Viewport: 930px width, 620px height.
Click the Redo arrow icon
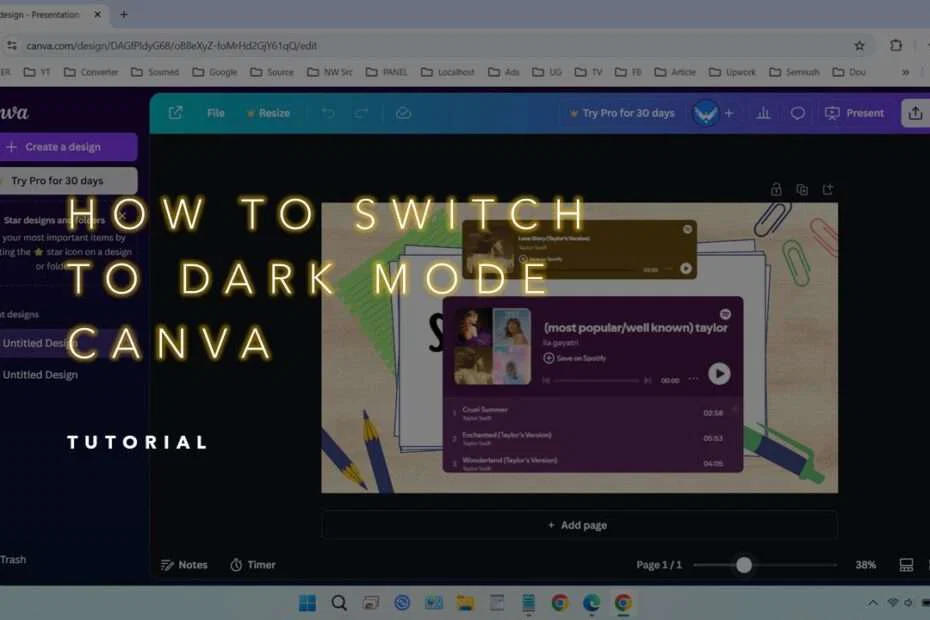point(362,113)
